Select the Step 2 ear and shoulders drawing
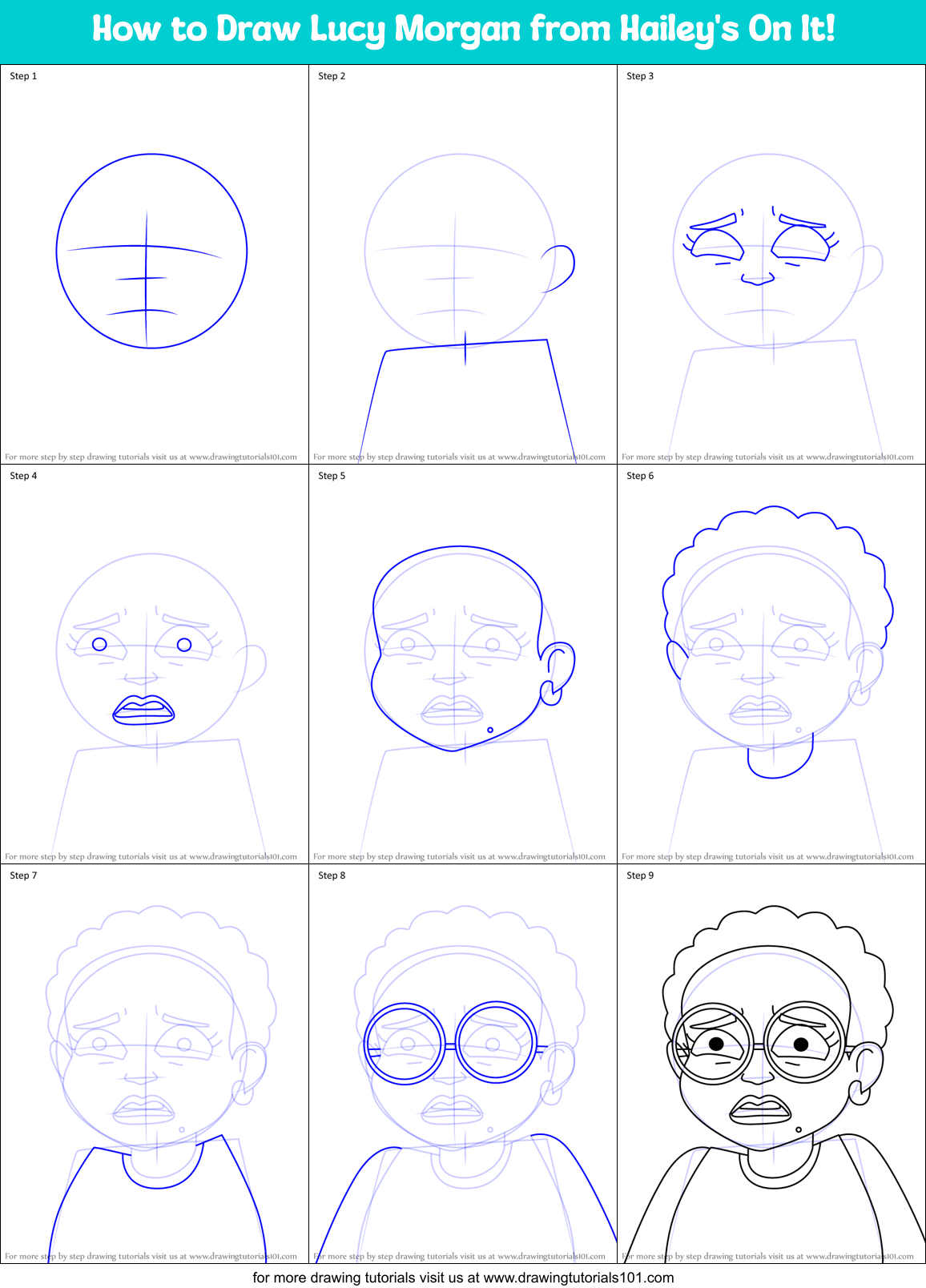 [469, 352]
